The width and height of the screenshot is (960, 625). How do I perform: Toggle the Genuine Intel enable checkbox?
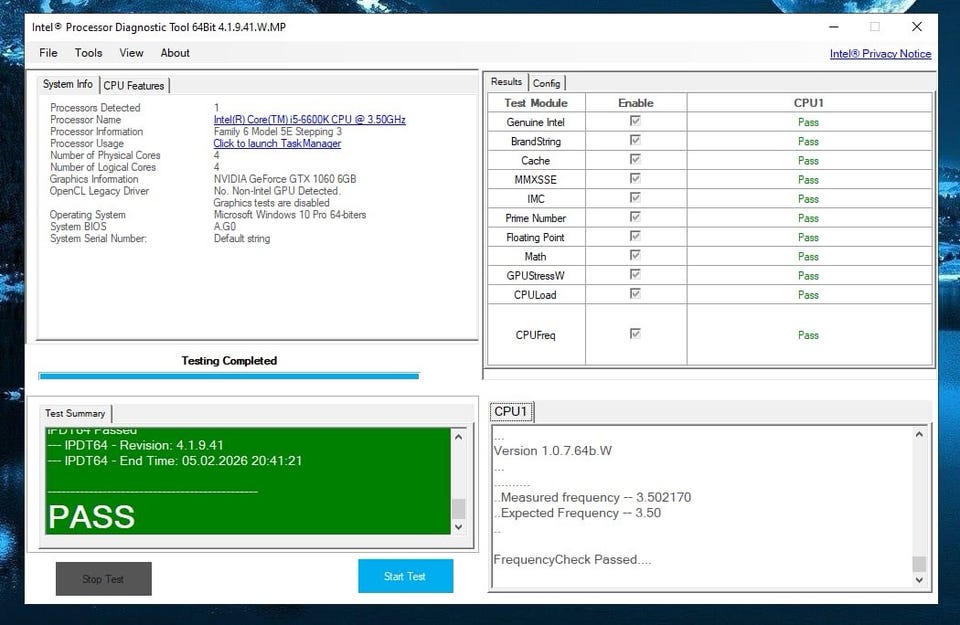635,122
